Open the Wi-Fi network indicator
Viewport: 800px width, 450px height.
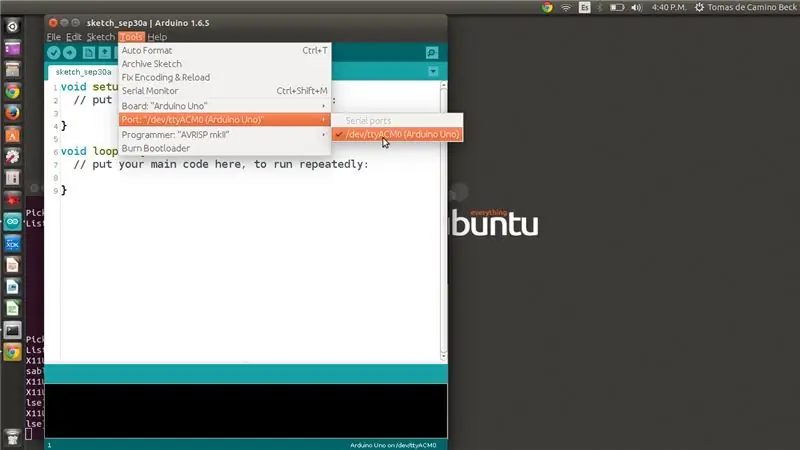pos(566,7)
